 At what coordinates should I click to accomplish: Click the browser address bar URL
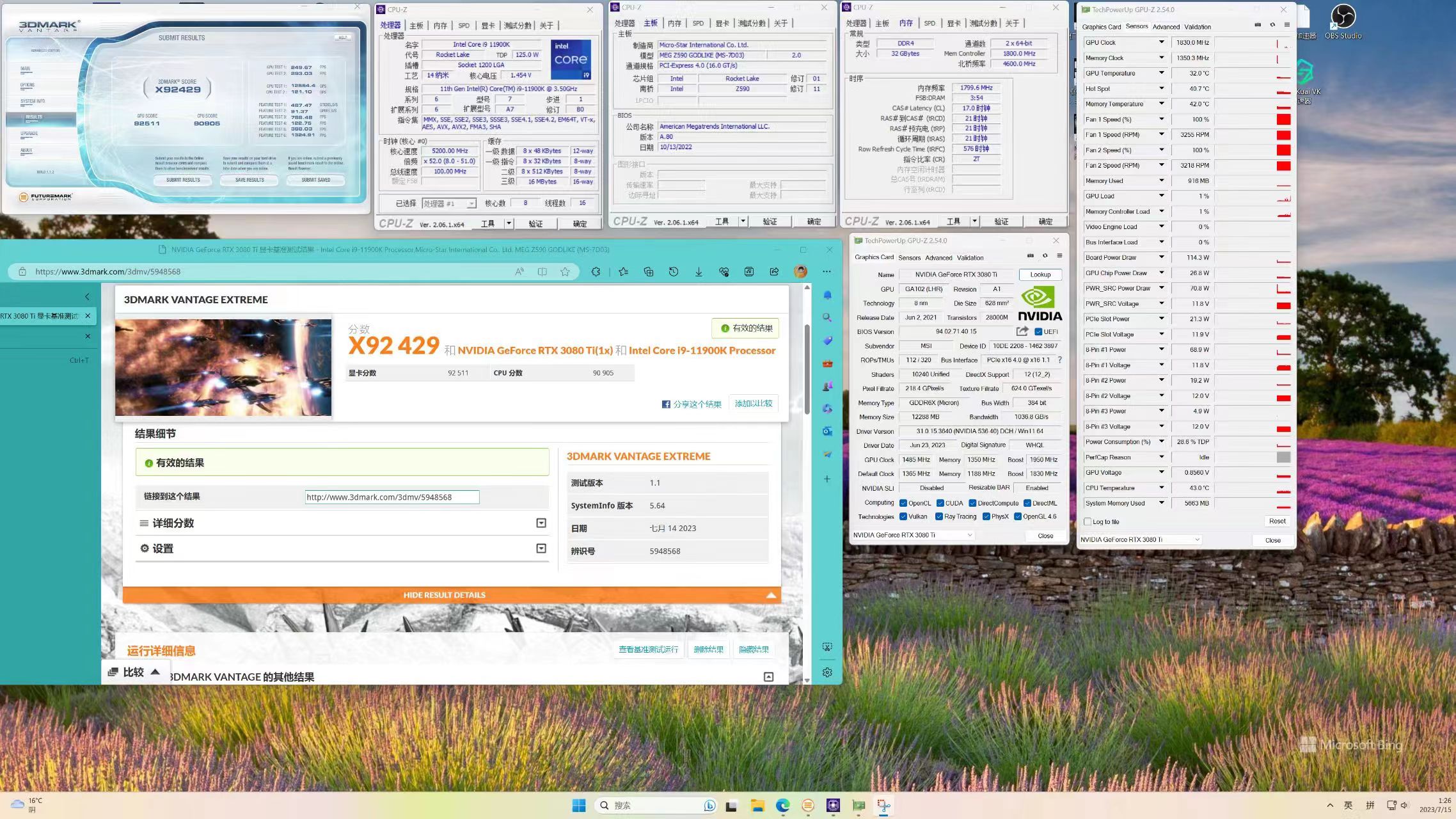click(108, 271)
